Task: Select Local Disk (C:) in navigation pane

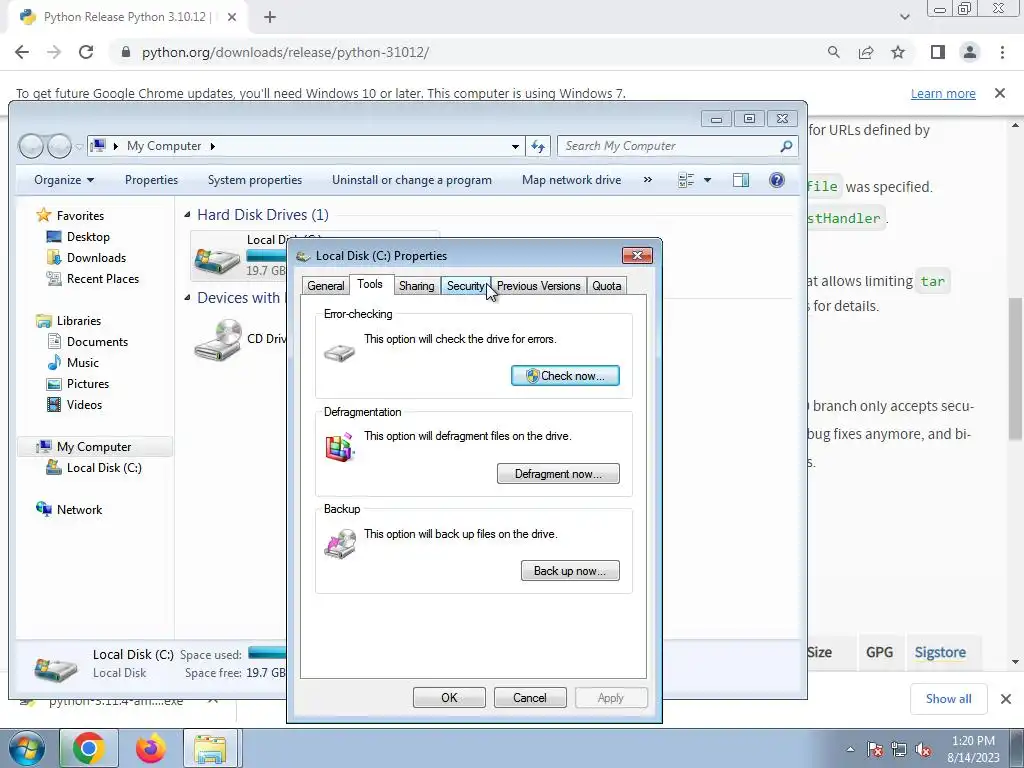Action: 104,468
